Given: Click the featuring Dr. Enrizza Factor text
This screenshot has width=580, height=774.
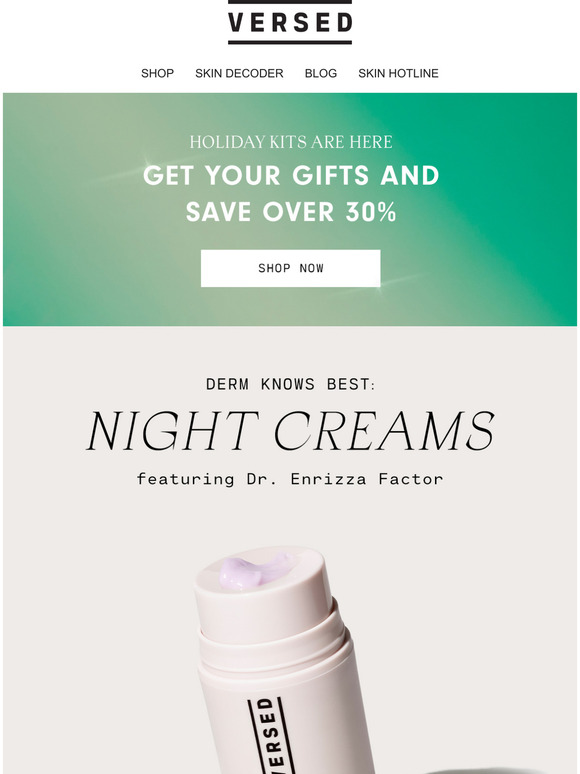Looking at the screenshot, I should pyautogui.click(x=290, y=479).
